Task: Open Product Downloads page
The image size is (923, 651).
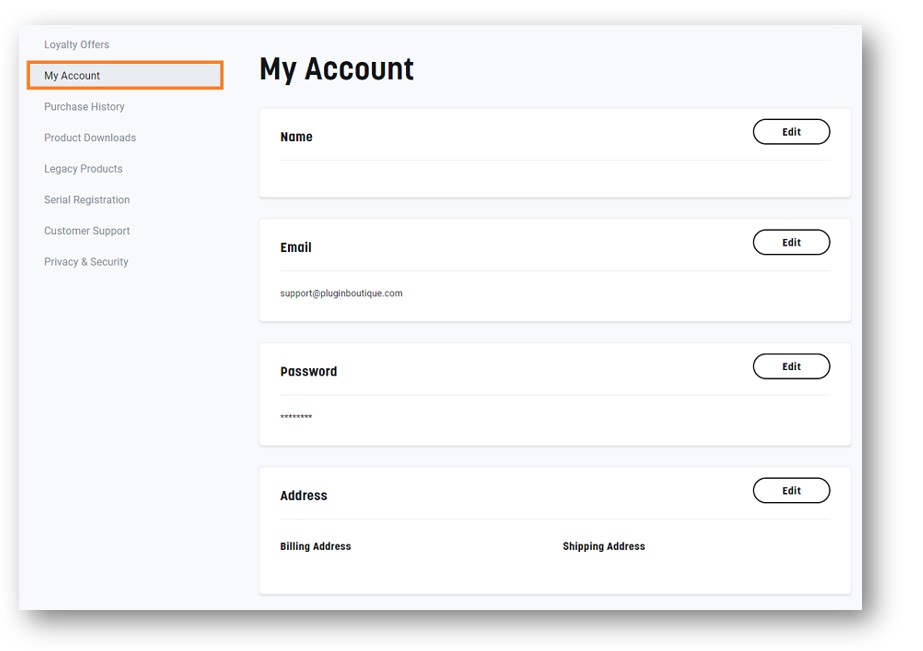Action: pyautogui.click(x=90, y=138)
